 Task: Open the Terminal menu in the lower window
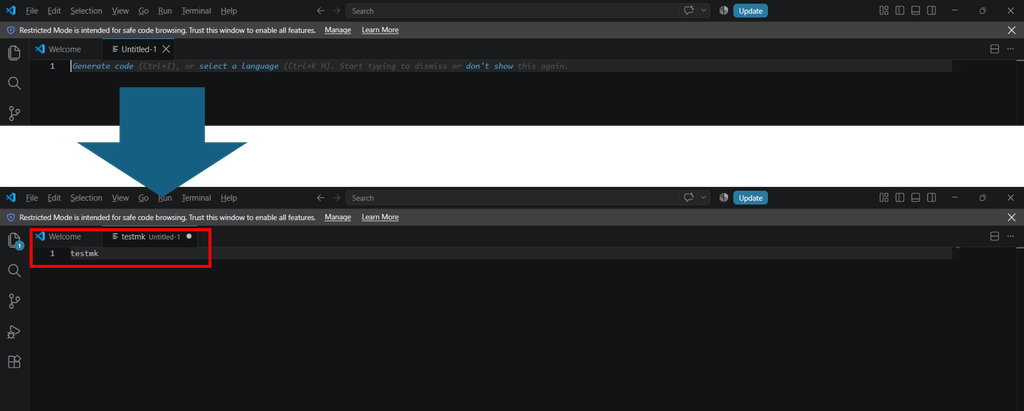[196, 198]
